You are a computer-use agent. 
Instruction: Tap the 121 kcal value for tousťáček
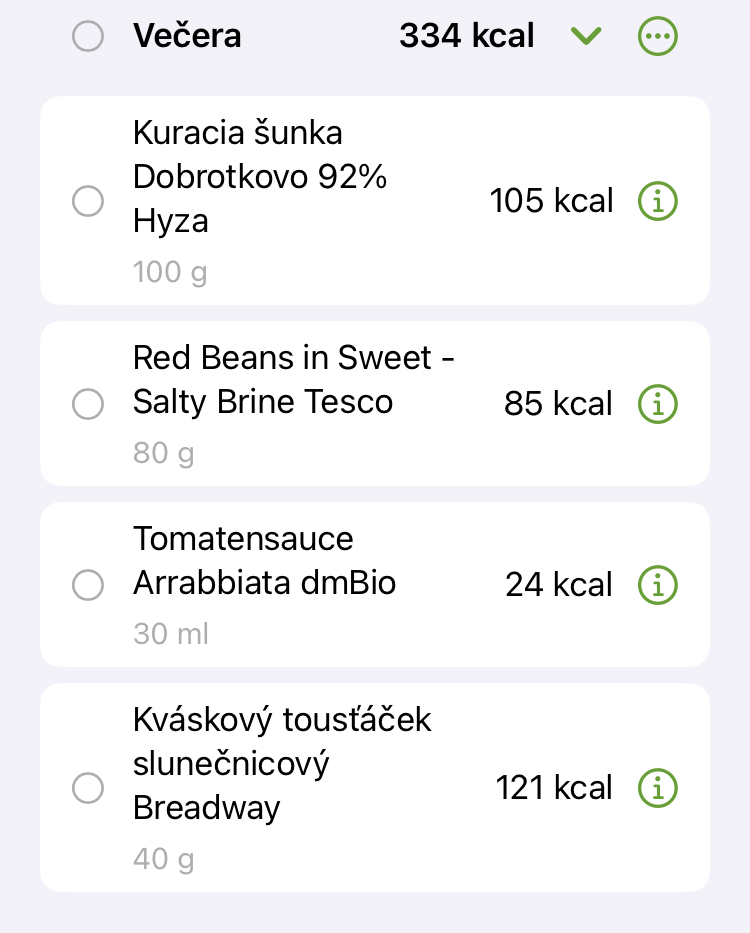[554, 788]
